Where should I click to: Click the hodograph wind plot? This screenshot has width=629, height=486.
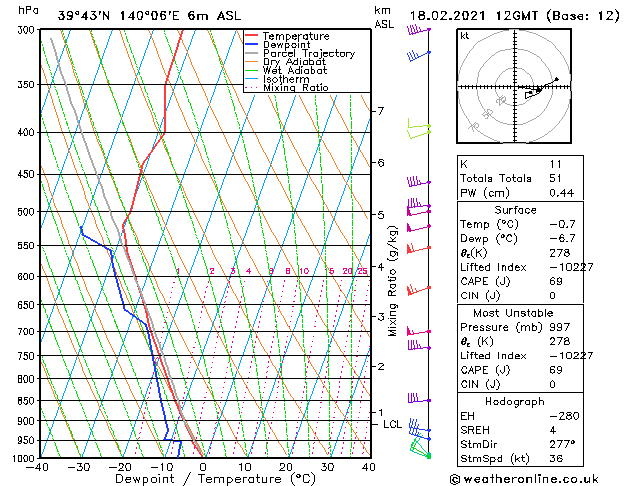[514, 86]
